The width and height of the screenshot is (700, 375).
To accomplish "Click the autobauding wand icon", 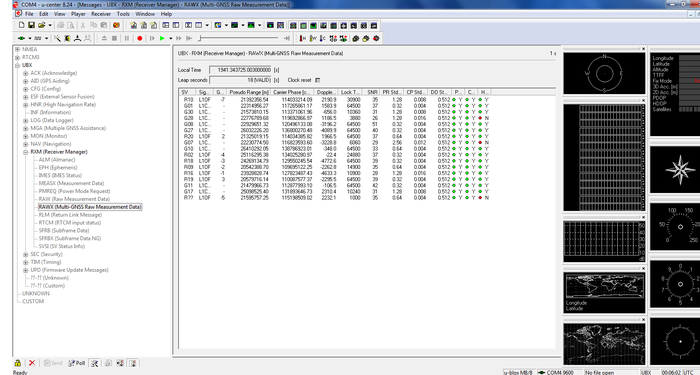I will (57, 39).
